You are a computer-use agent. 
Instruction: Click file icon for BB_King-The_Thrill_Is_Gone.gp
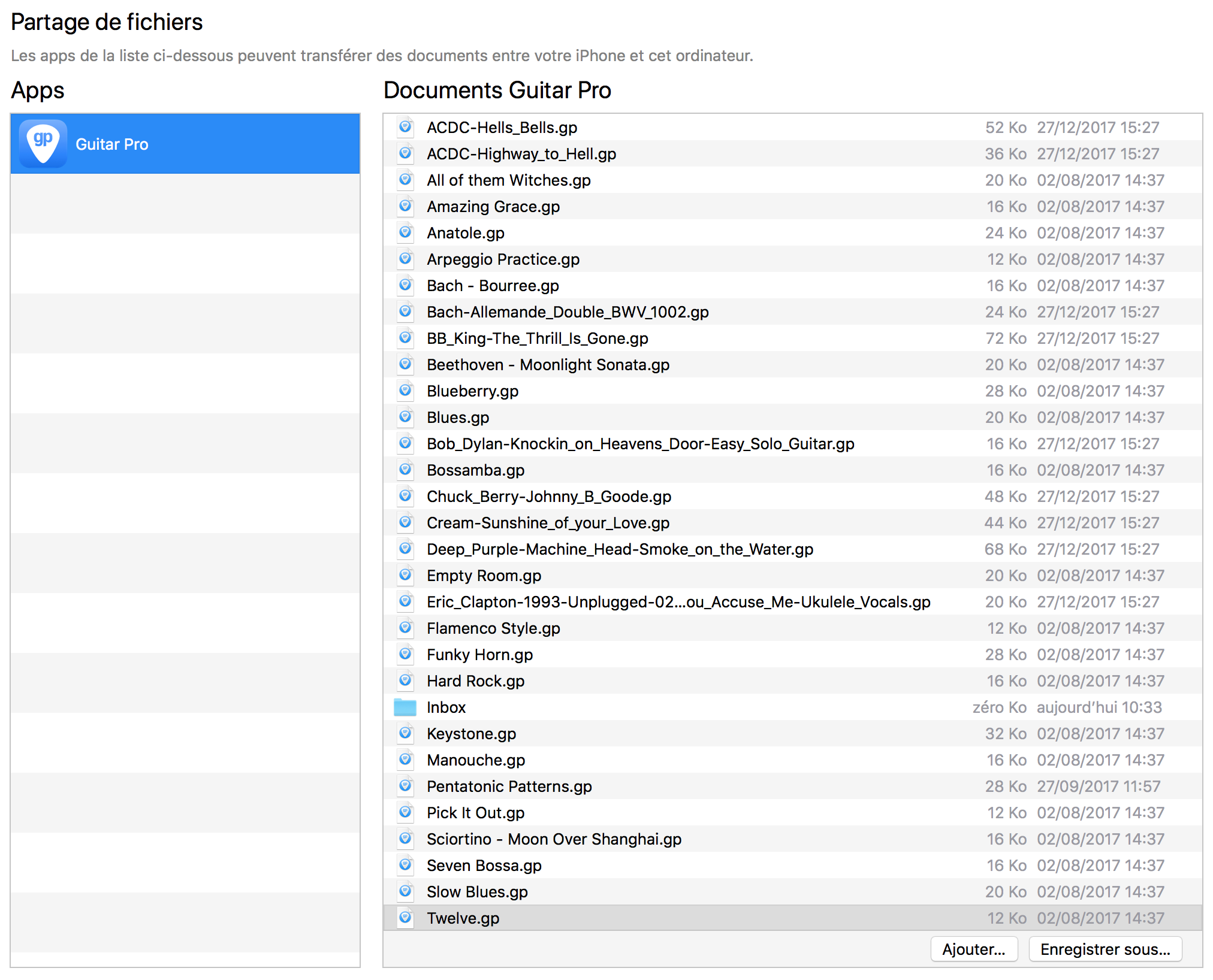click(406, 338)
